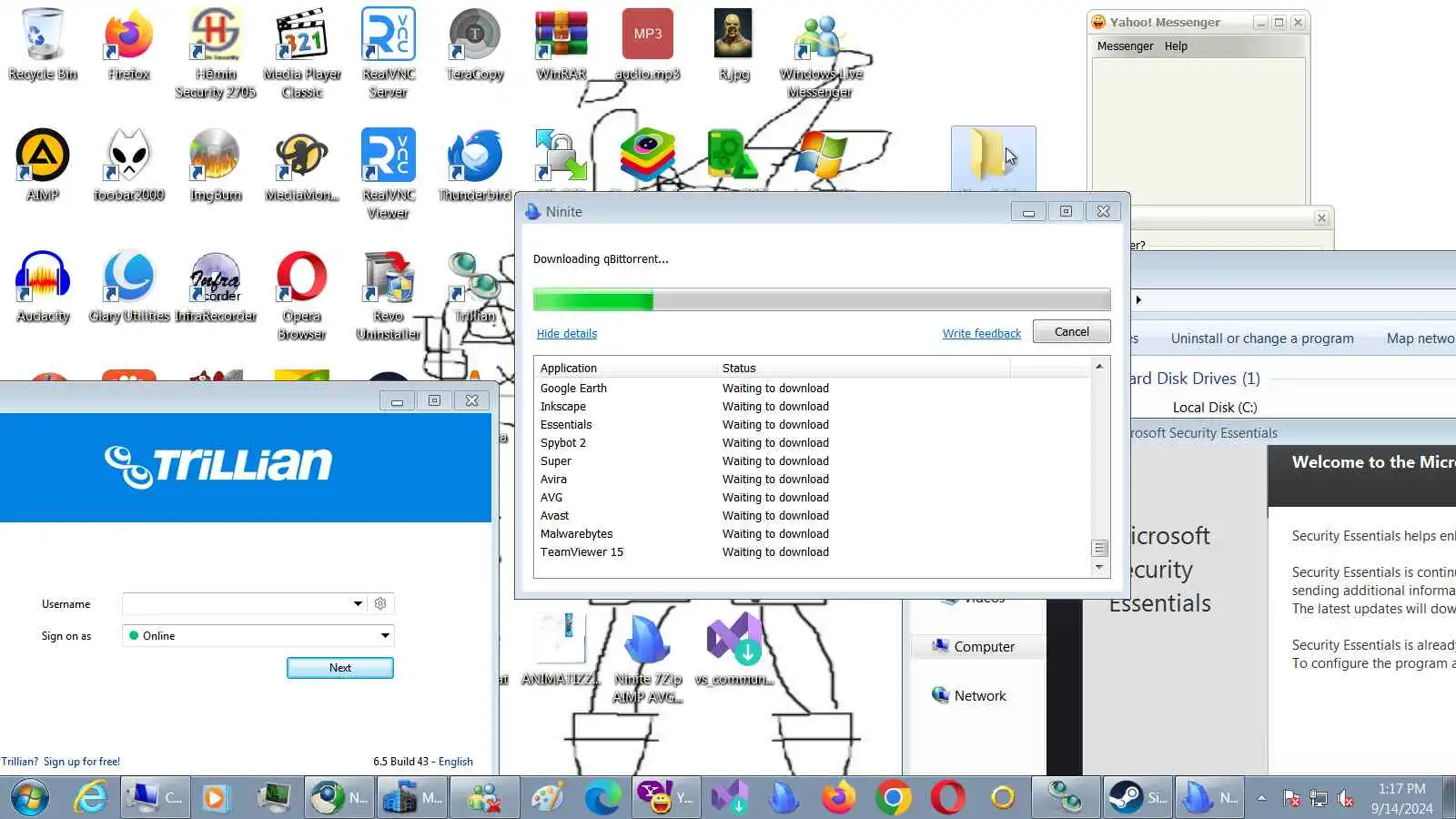Open Microsoft Edge from the taskbar
Viewport: 1456px width, 819px height.
[602, 798]
